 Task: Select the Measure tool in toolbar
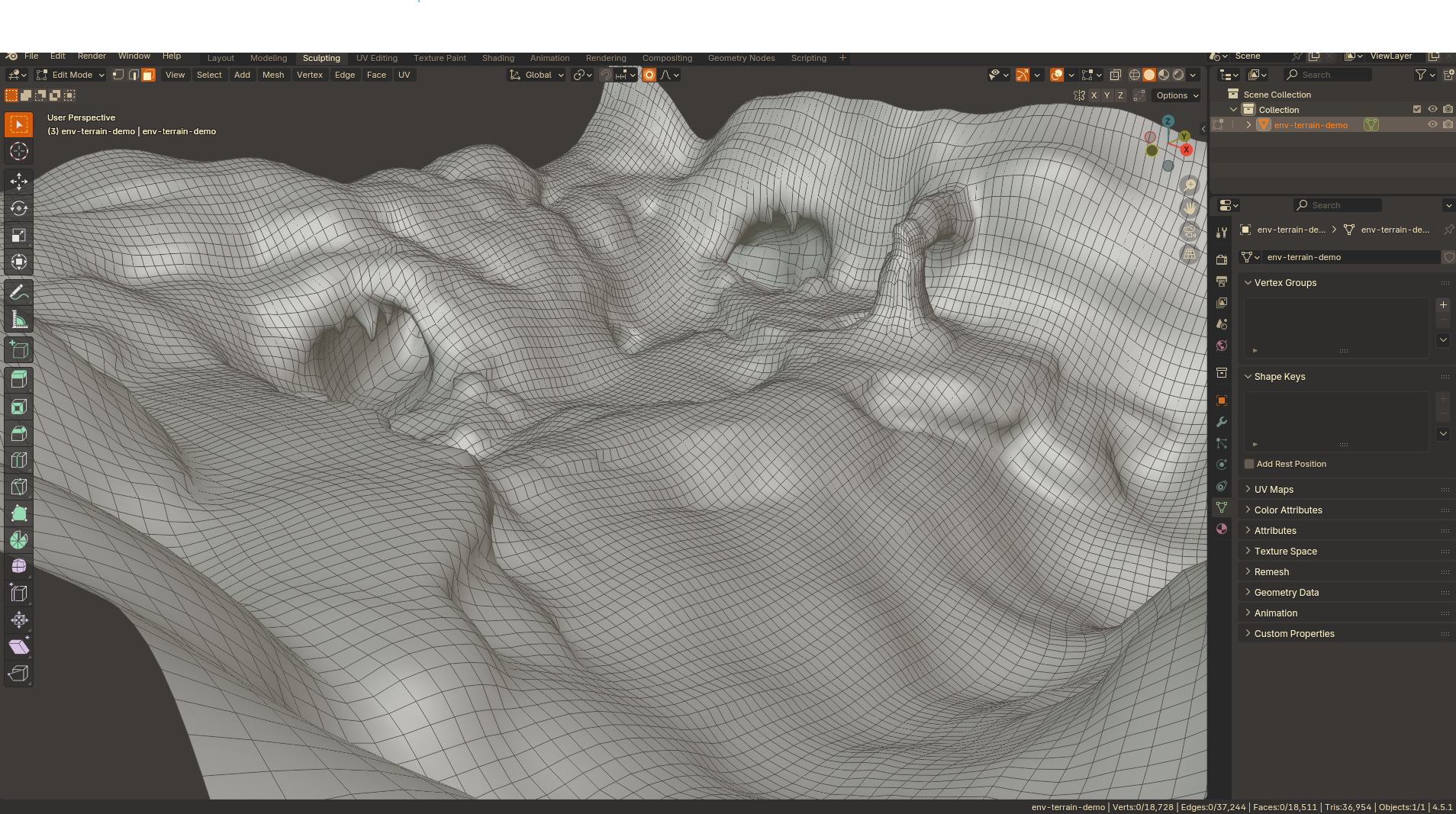tap(18, 319)
